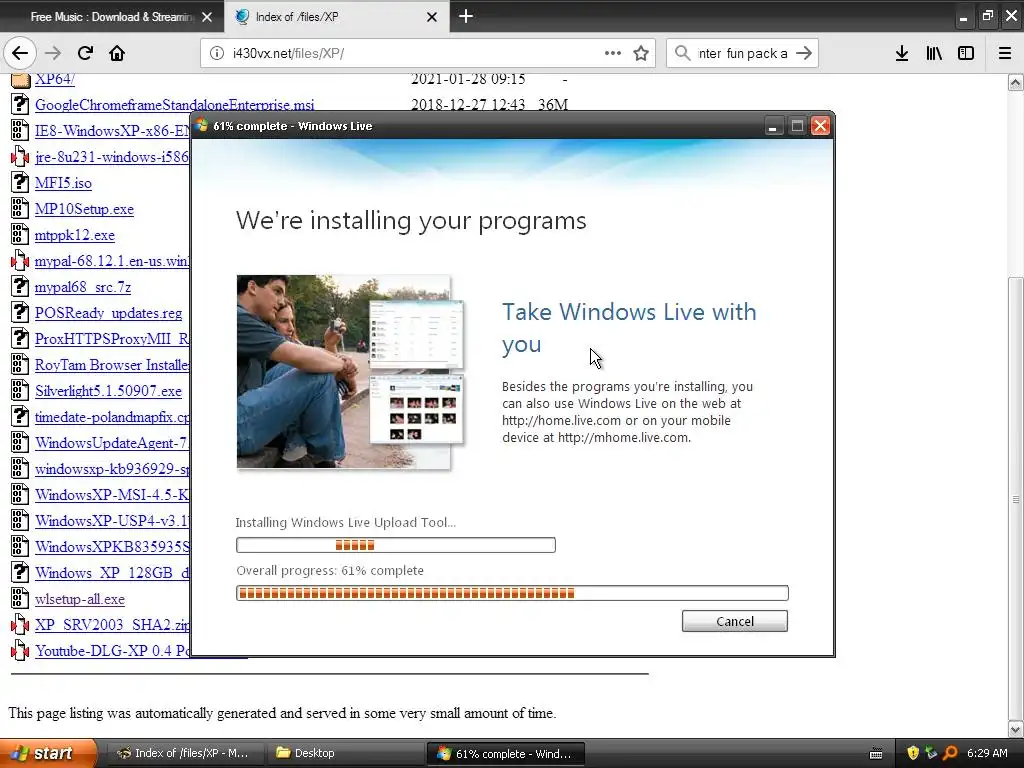Switch to the Free Music tab

(x=112, y=17)
